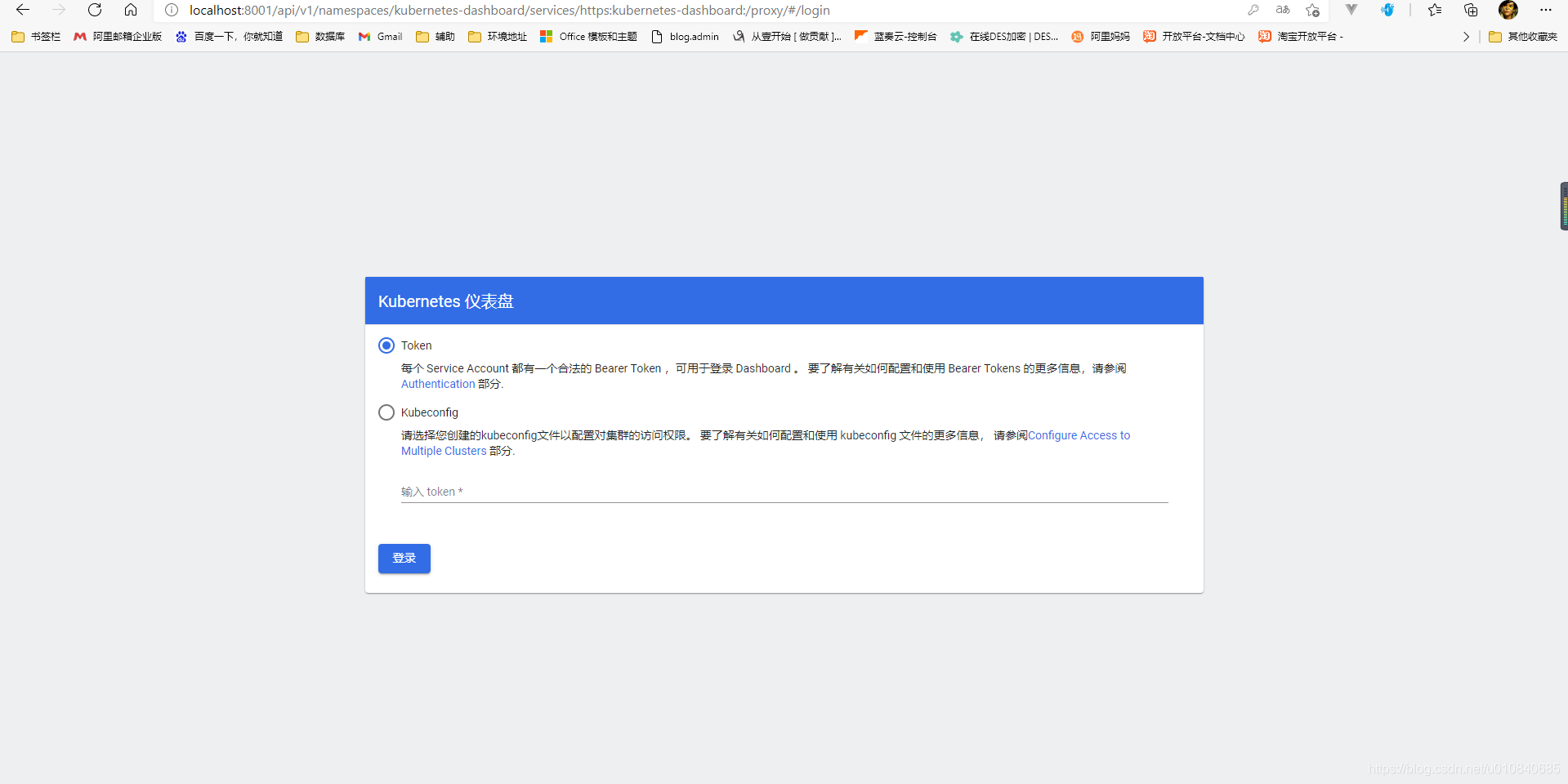Open saved passwords key icon

[x=1253, y=10]
